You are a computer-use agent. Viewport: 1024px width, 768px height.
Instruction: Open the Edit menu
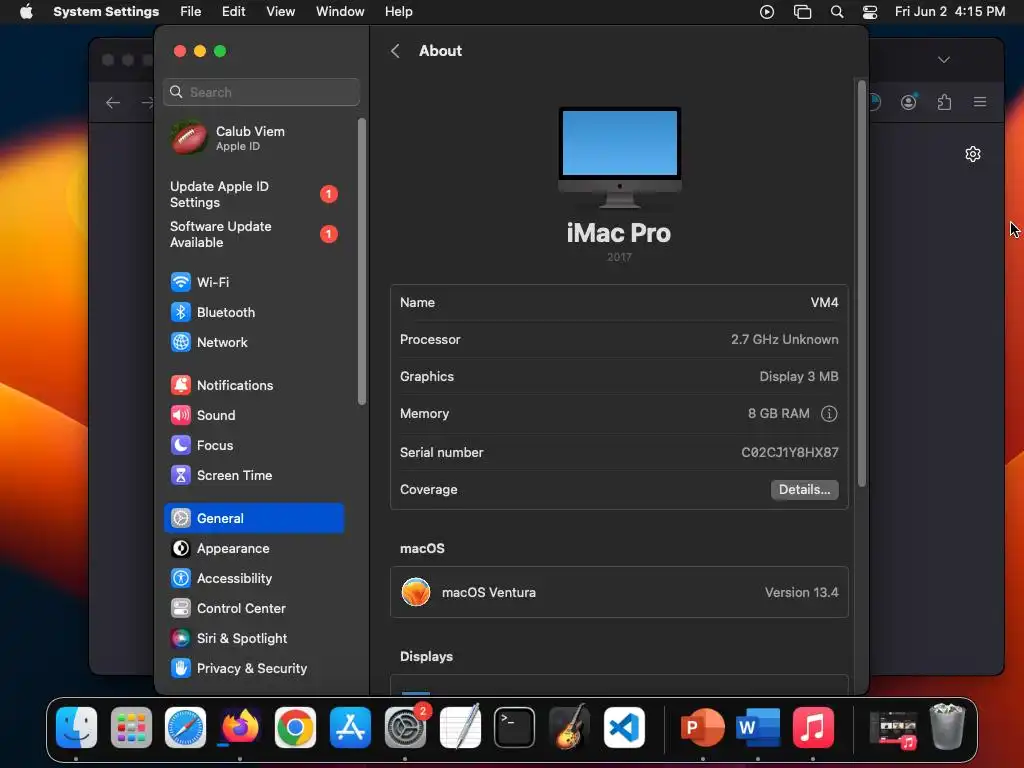[233, 12]
